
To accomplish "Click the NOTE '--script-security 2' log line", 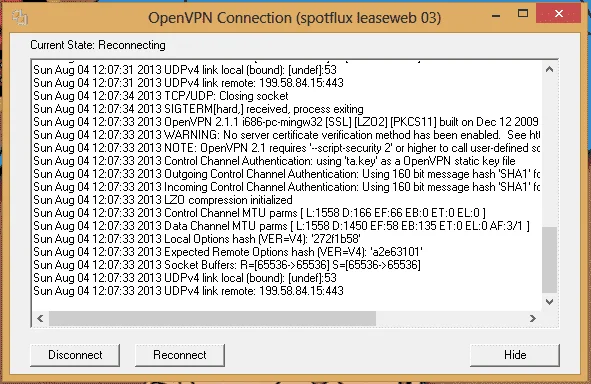I will point(286,148).
